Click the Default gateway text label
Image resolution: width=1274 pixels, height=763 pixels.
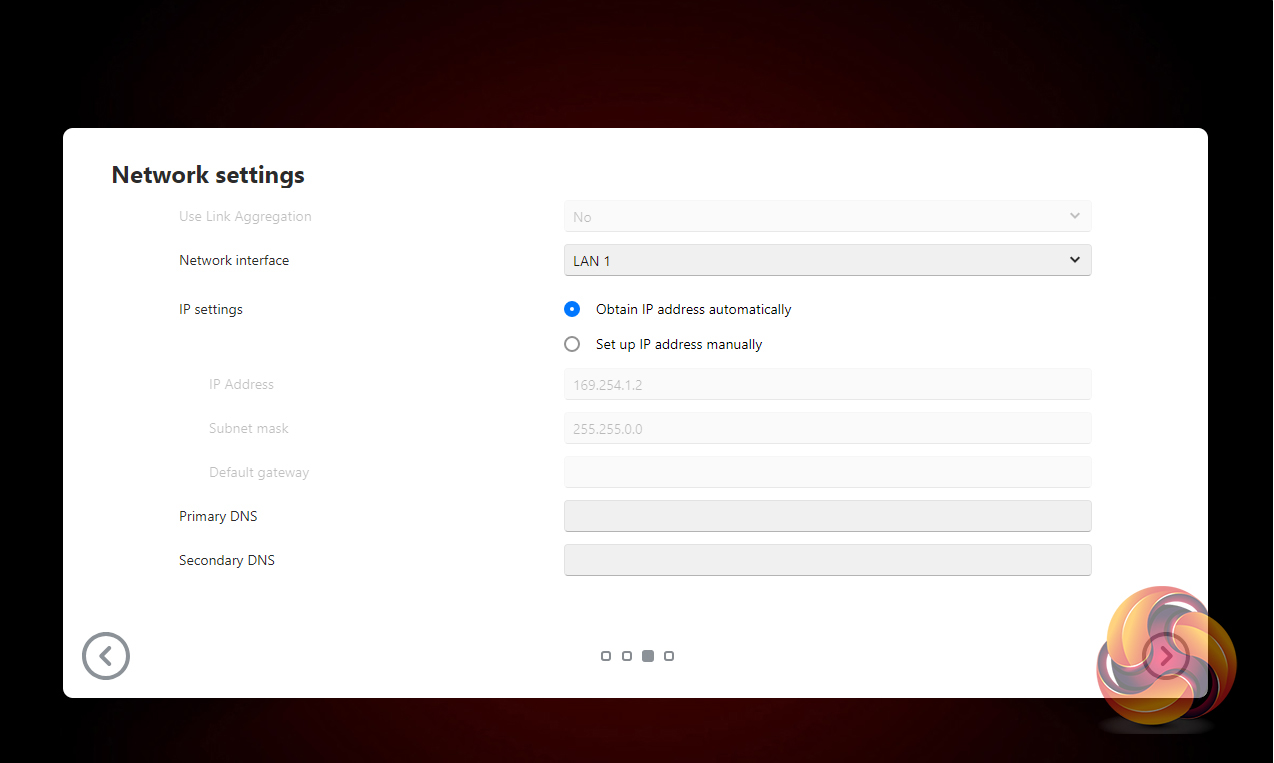tap(259, 472)
